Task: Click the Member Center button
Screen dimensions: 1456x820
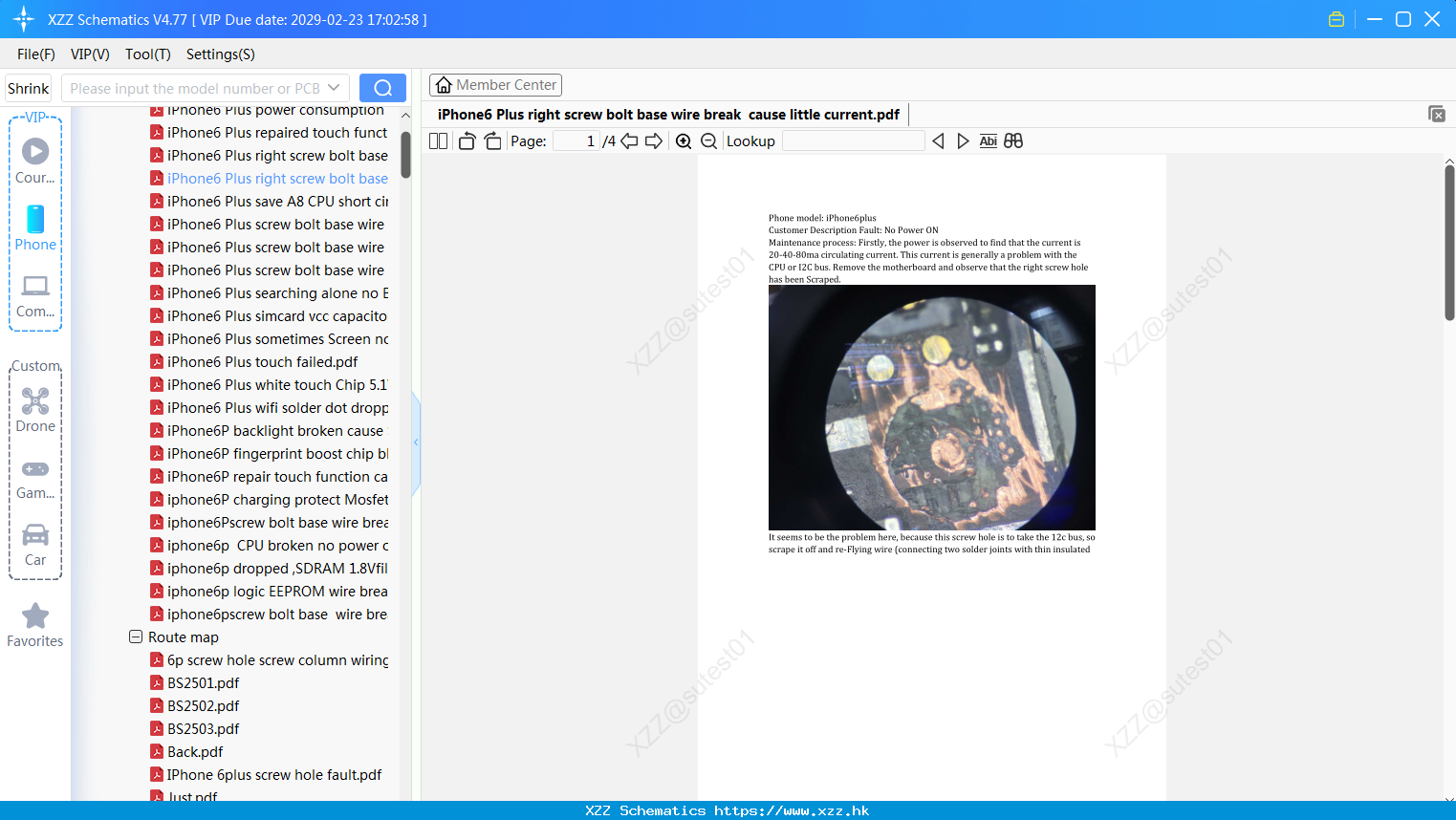Action: click(x=495, y=85)
